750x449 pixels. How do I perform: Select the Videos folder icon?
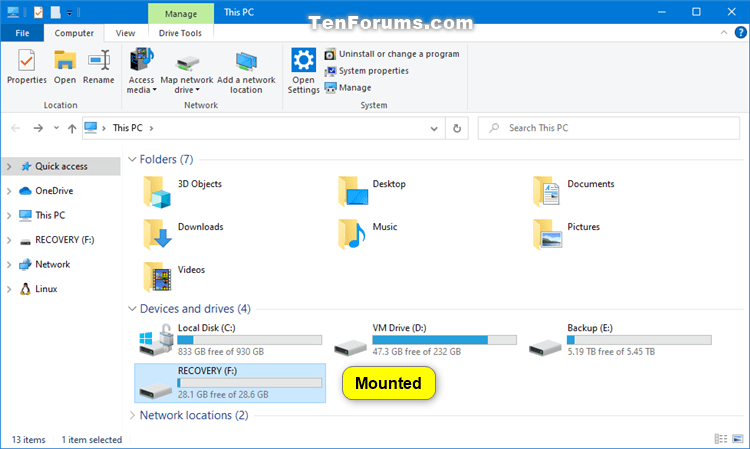coord(157,277)
